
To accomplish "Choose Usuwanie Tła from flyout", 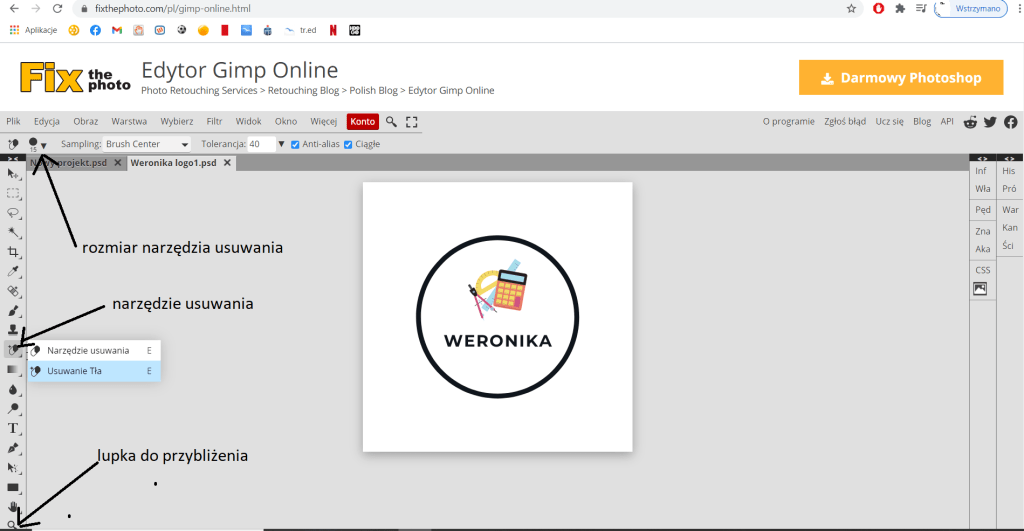I will (75, 371).
